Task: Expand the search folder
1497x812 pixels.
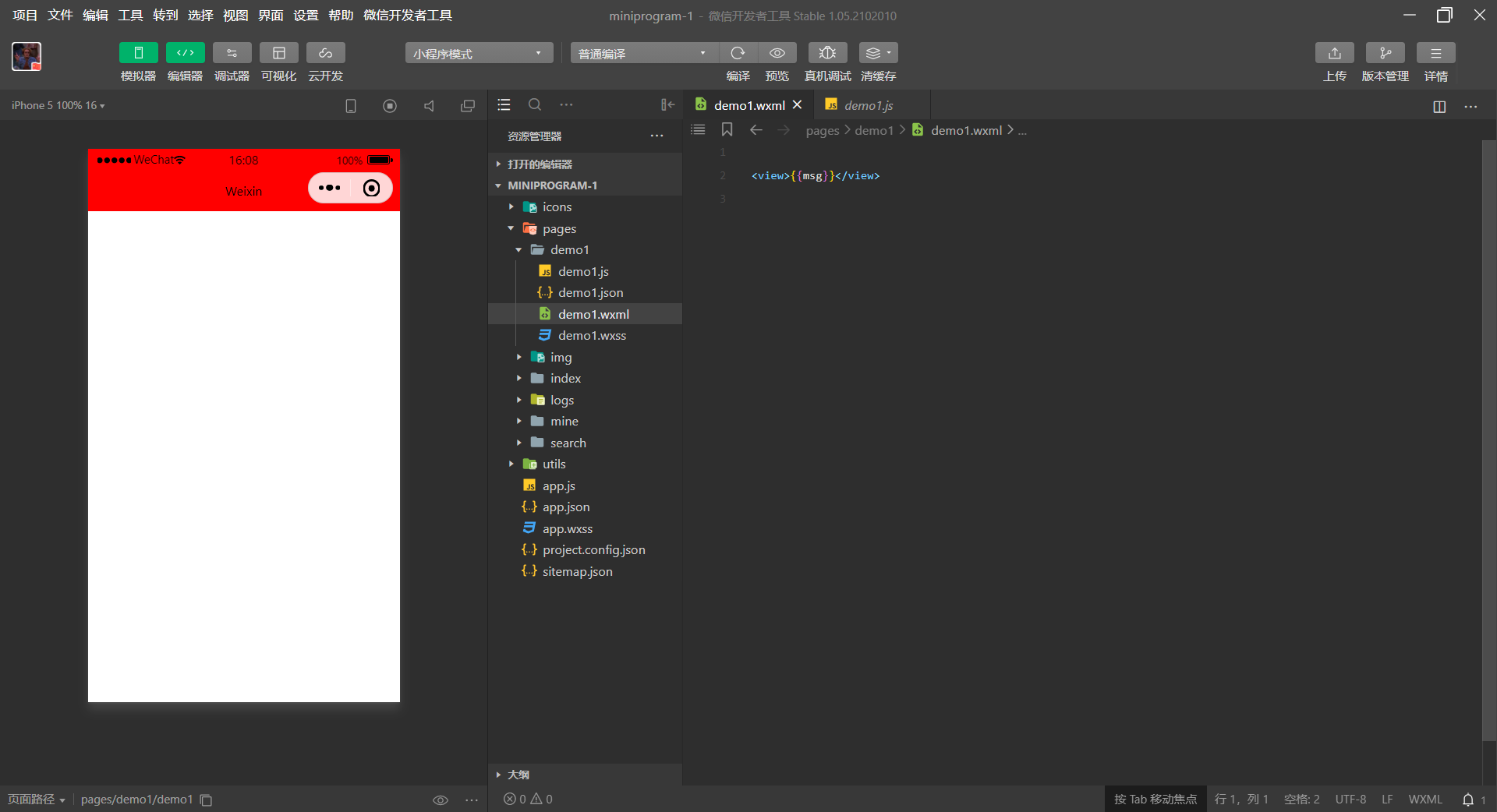Action: [x=585, y=443]
